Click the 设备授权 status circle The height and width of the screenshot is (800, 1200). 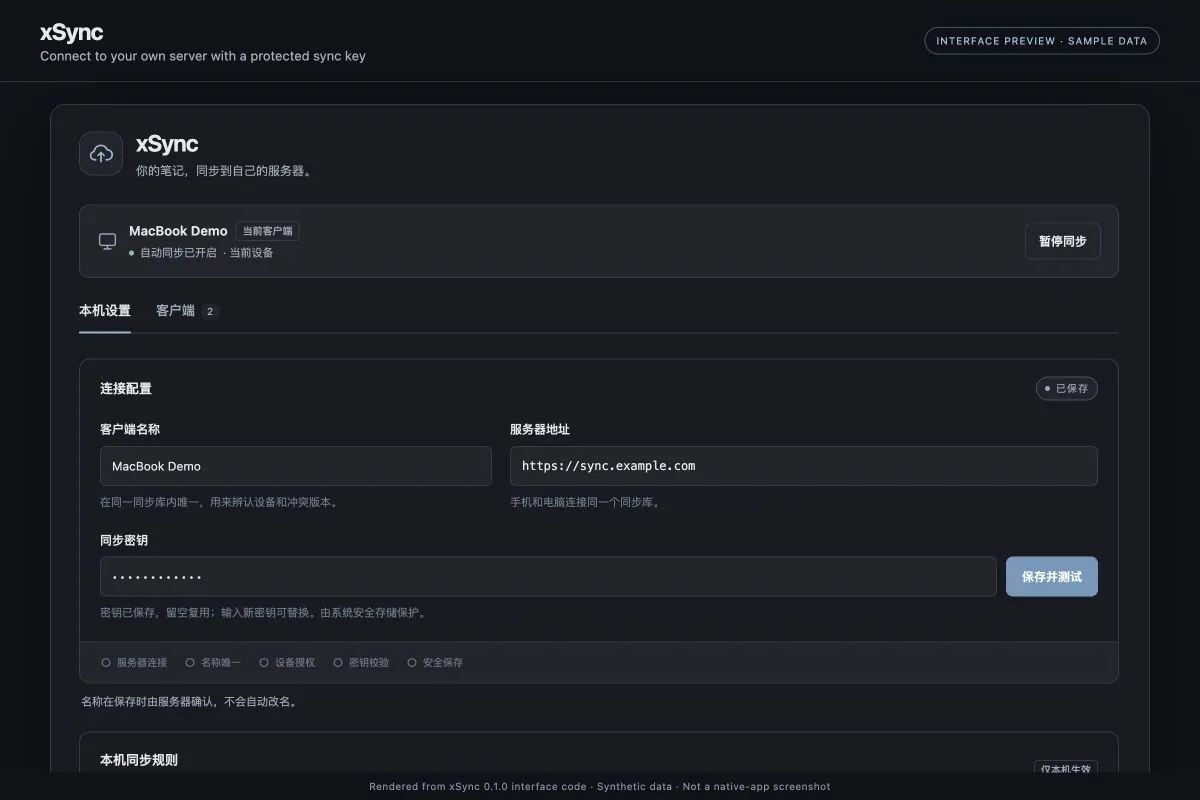coord(264,662)
